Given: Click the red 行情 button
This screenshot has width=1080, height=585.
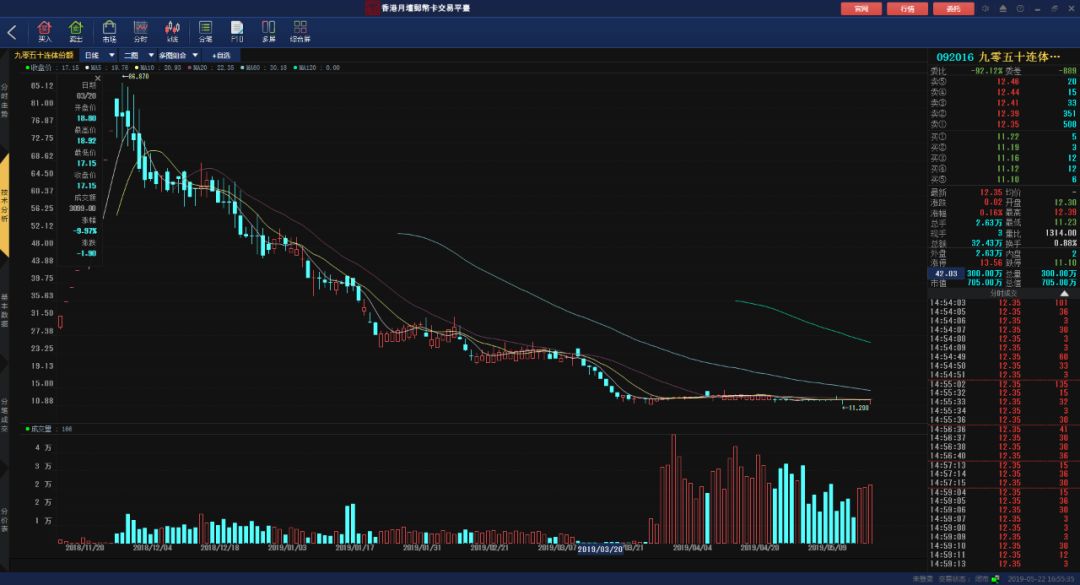Looking at the screenshot, I should coord(907,8).
